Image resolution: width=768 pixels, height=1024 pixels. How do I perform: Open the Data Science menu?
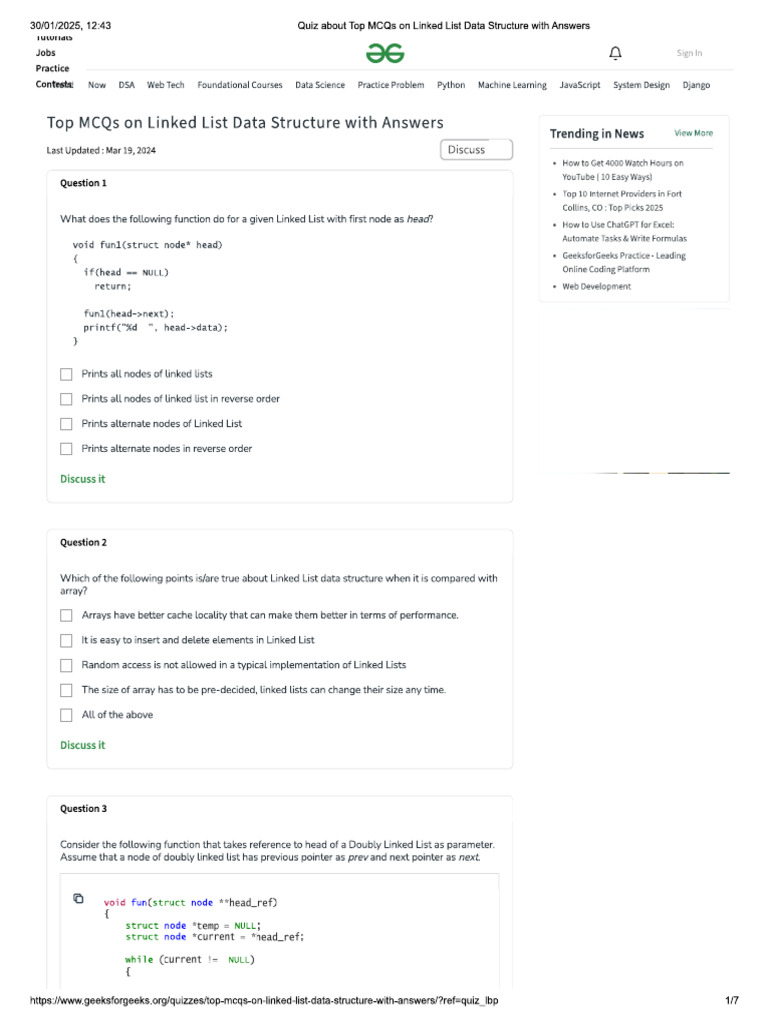point(320,85)
